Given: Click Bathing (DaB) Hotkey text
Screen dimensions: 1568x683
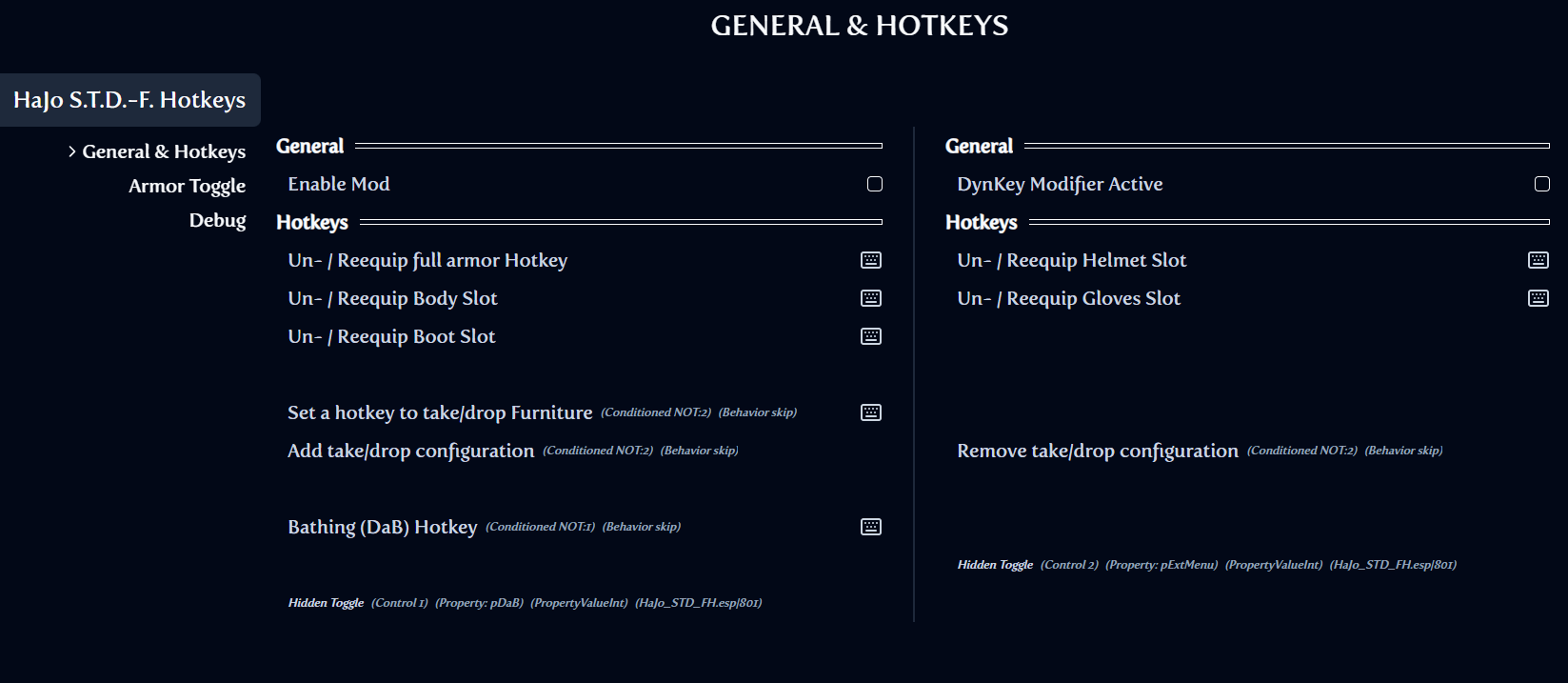Looking at the screenshot, I should 383,527.
